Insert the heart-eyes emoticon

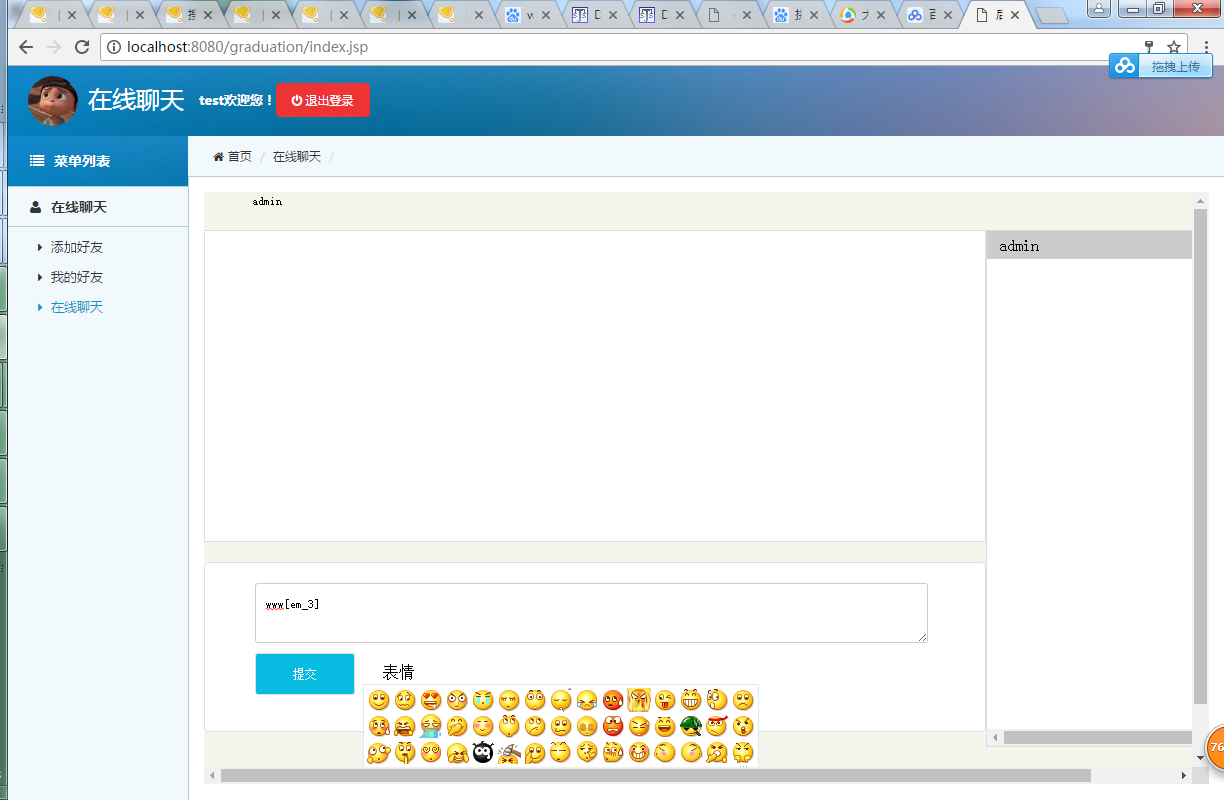tap(431, 700)
